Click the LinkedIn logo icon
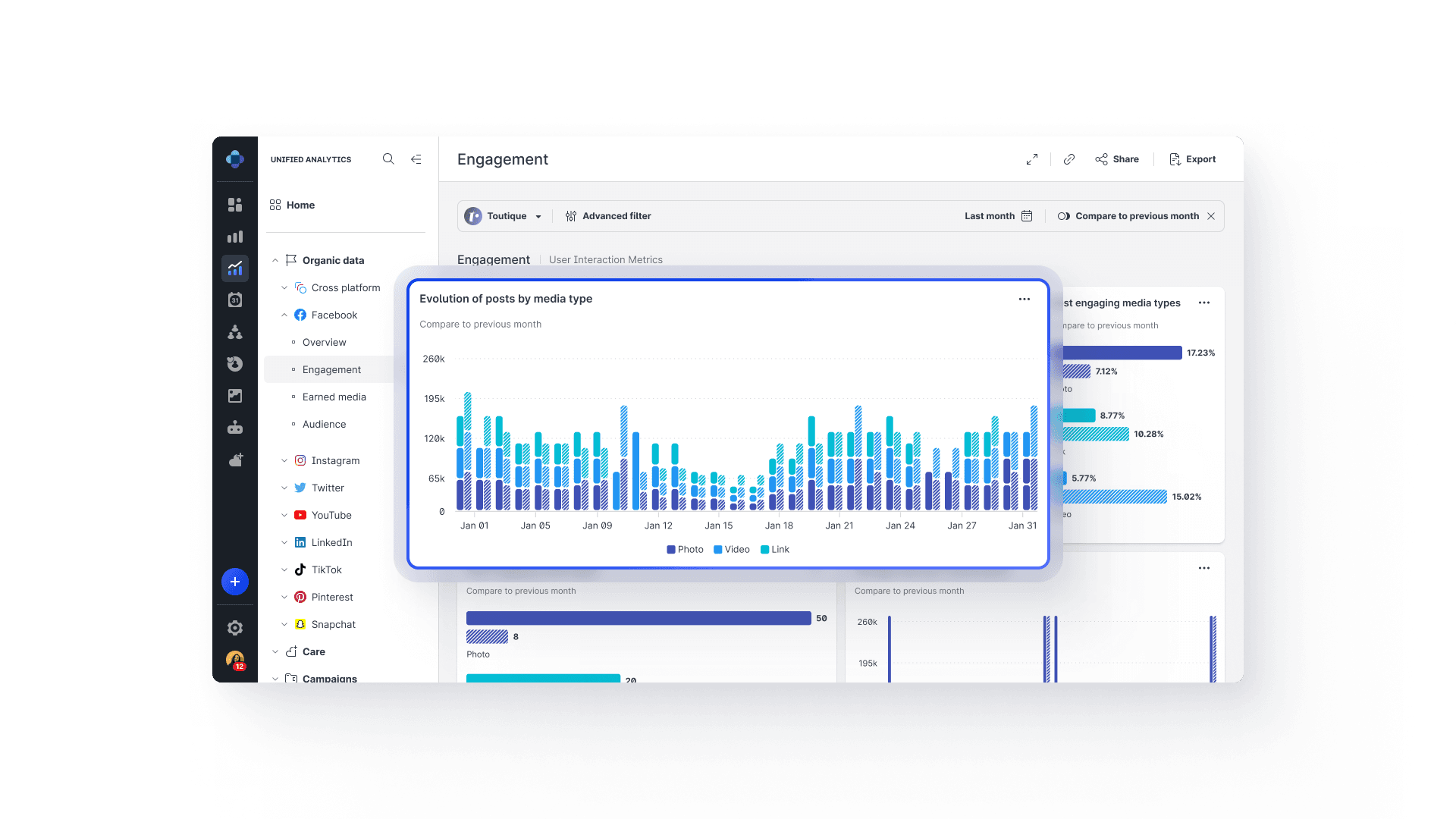Screen dimensions: 1456x819 (300, 542)
